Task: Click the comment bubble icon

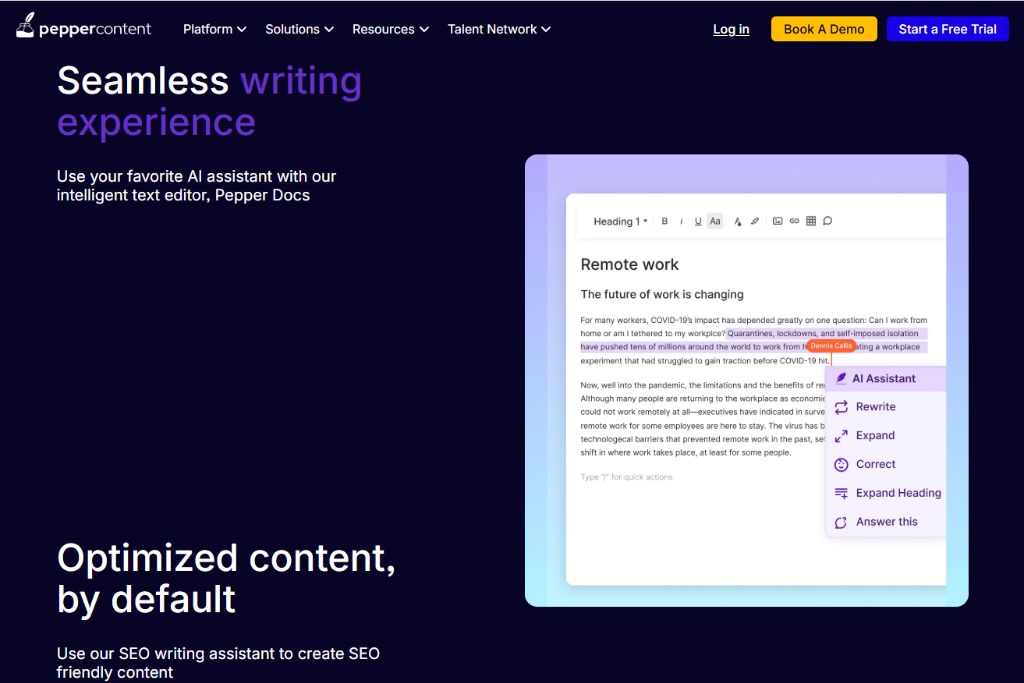Action: (x=827, y=221)
